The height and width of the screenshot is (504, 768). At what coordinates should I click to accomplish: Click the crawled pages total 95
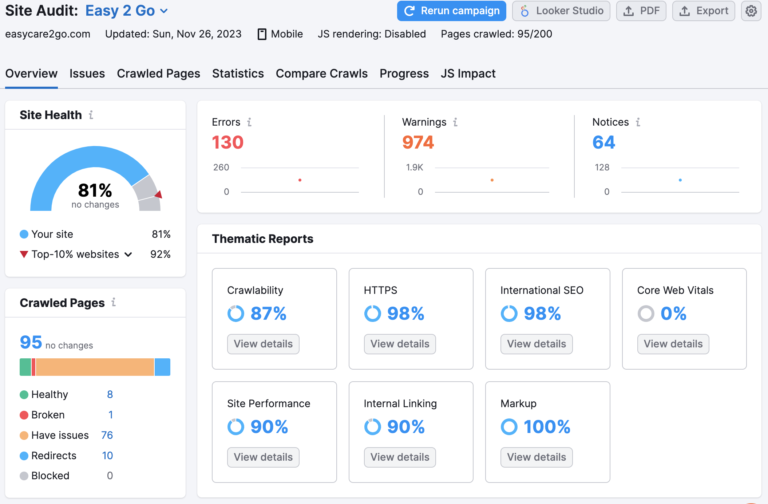pos(30,342)
